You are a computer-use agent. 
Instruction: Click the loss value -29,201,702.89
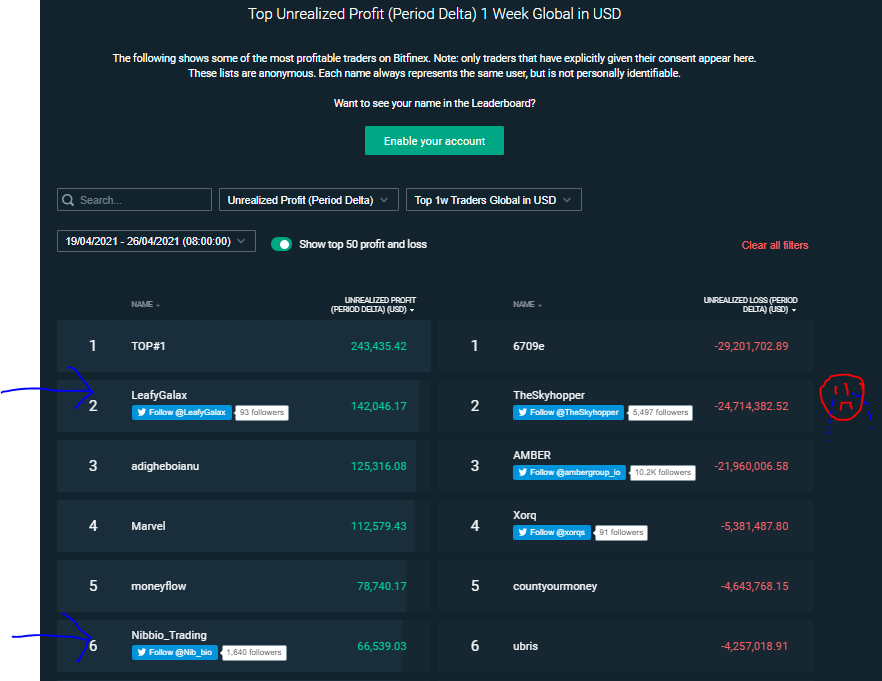coord(752,346)
